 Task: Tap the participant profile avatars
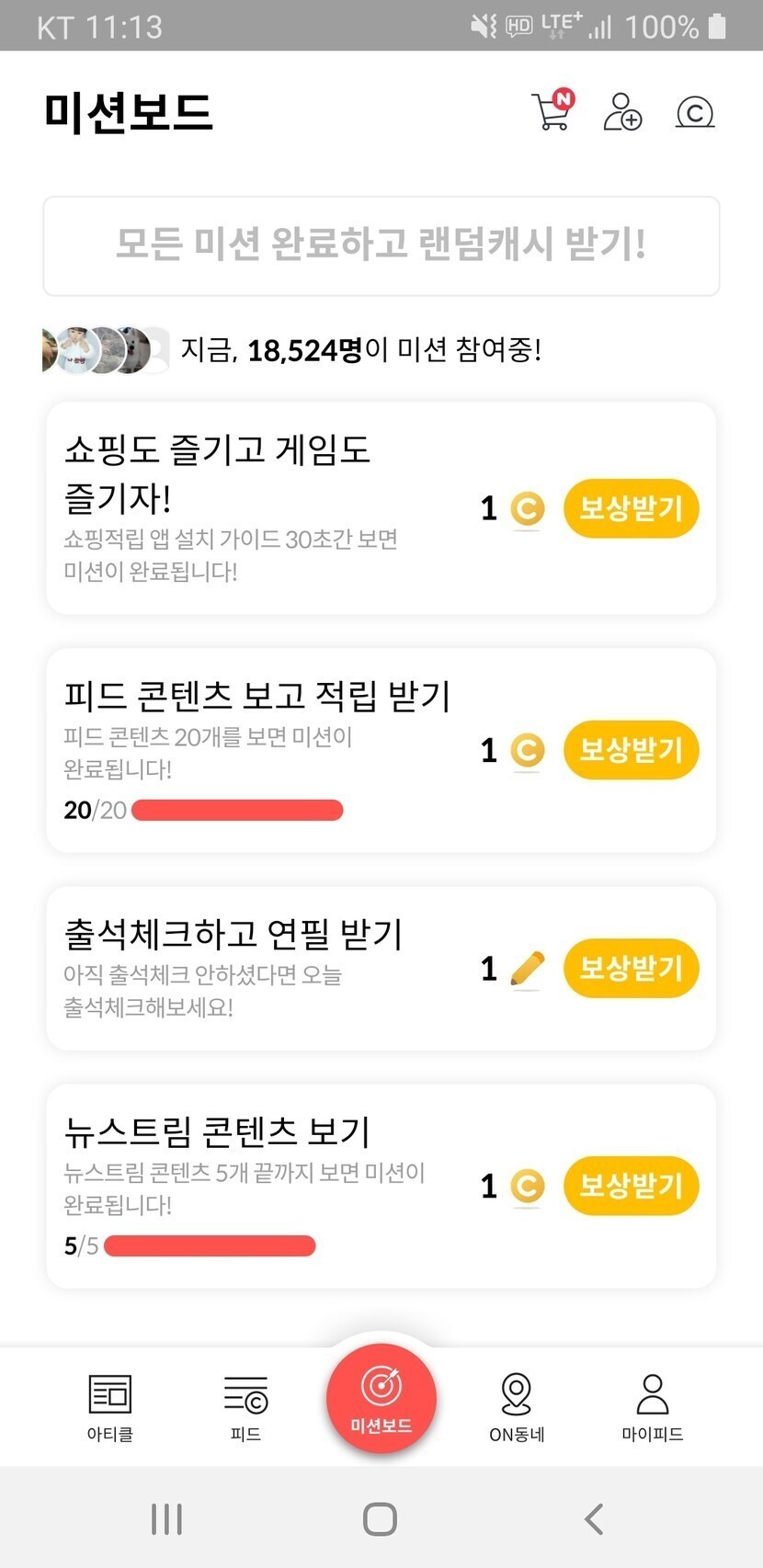click(106, 350)
